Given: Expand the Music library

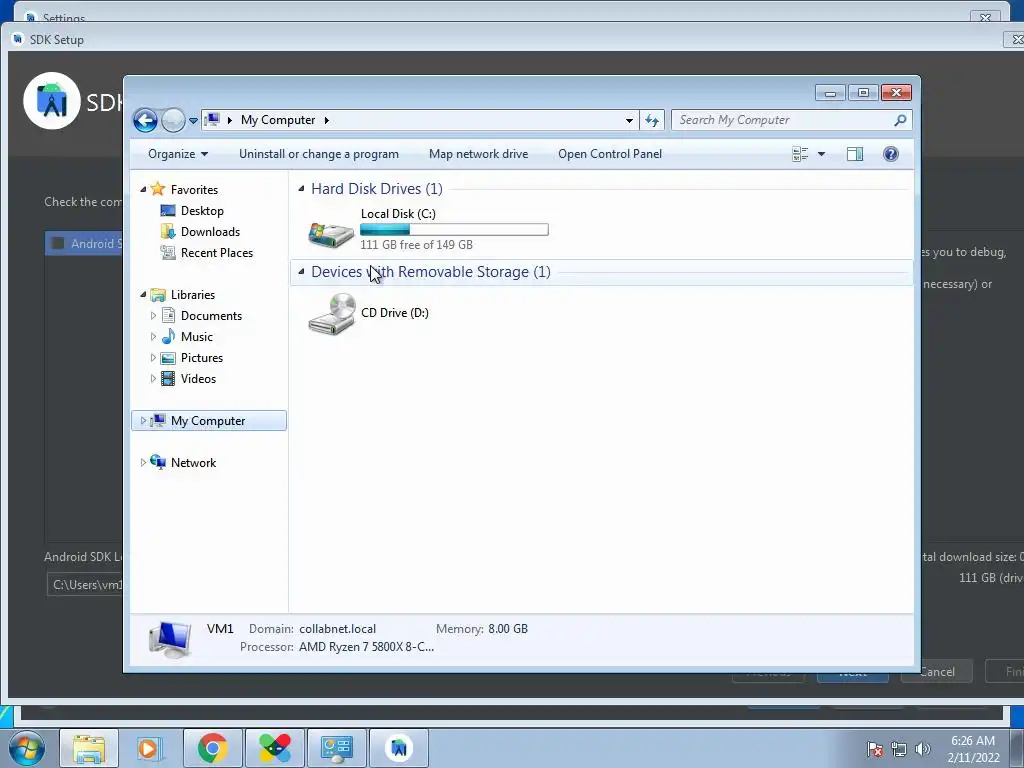Looking at the screenshot, I should coord(153,337).
